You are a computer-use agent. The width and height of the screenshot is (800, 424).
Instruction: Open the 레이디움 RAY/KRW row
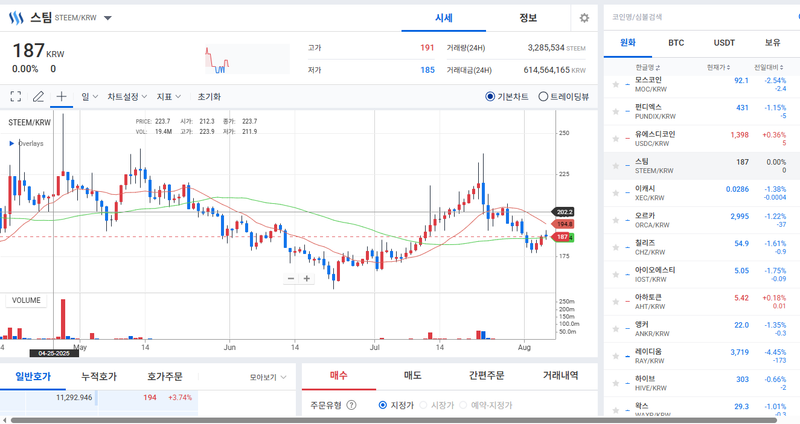pos(702,356)
